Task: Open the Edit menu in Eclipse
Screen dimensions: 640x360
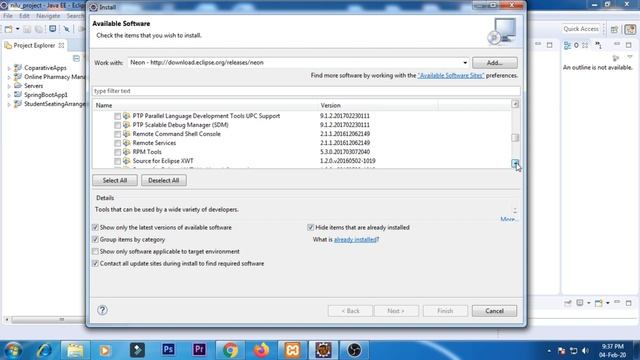Action: [24, 16]
